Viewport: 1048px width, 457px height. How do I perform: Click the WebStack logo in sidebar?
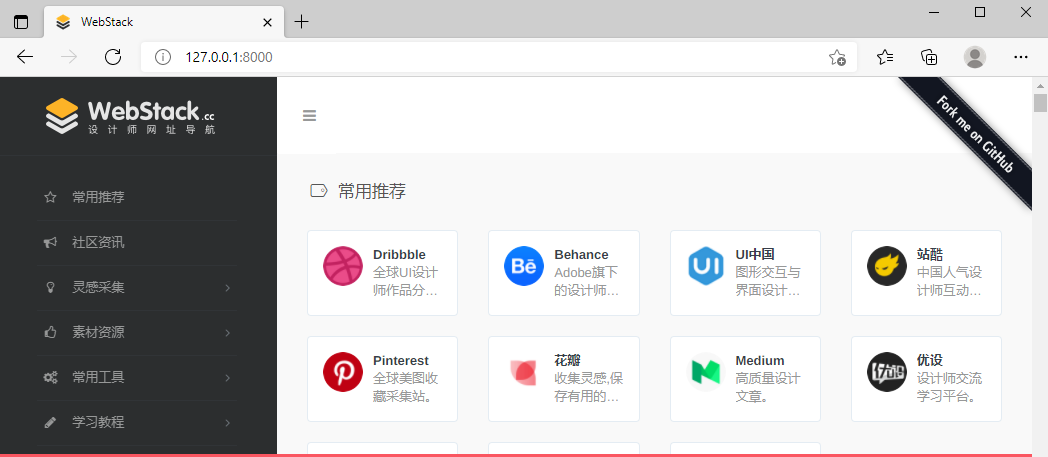pyautogui.click(x=130, y=116)
